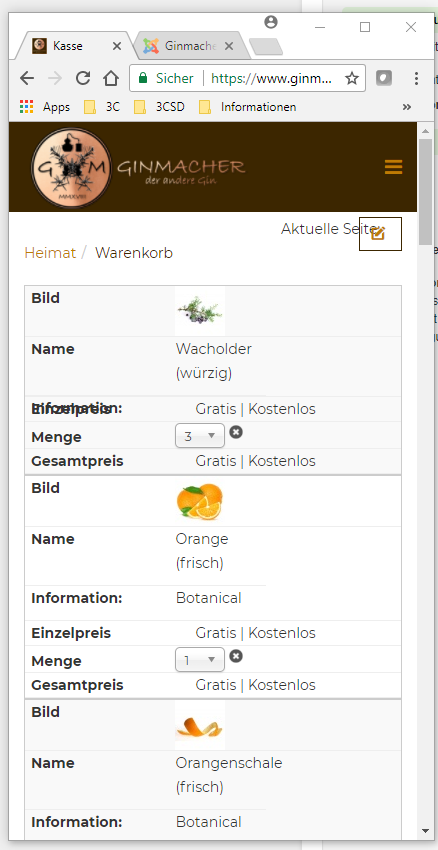The image size is (438, 850).
Task: Click the page vertical scrollbar thumb
Action: click(426, 192)
